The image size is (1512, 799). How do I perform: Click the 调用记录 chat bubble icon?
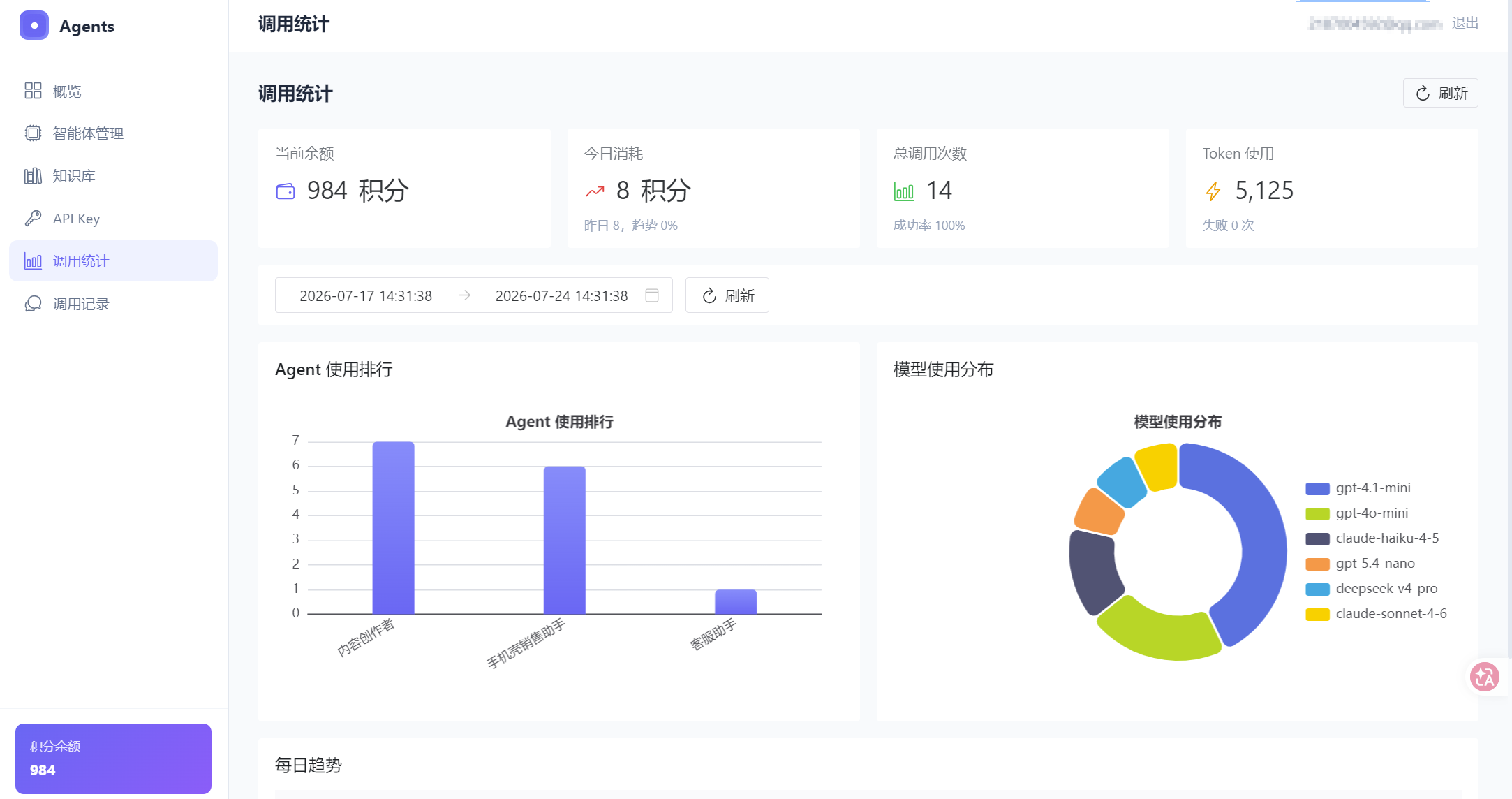[33, 304]
